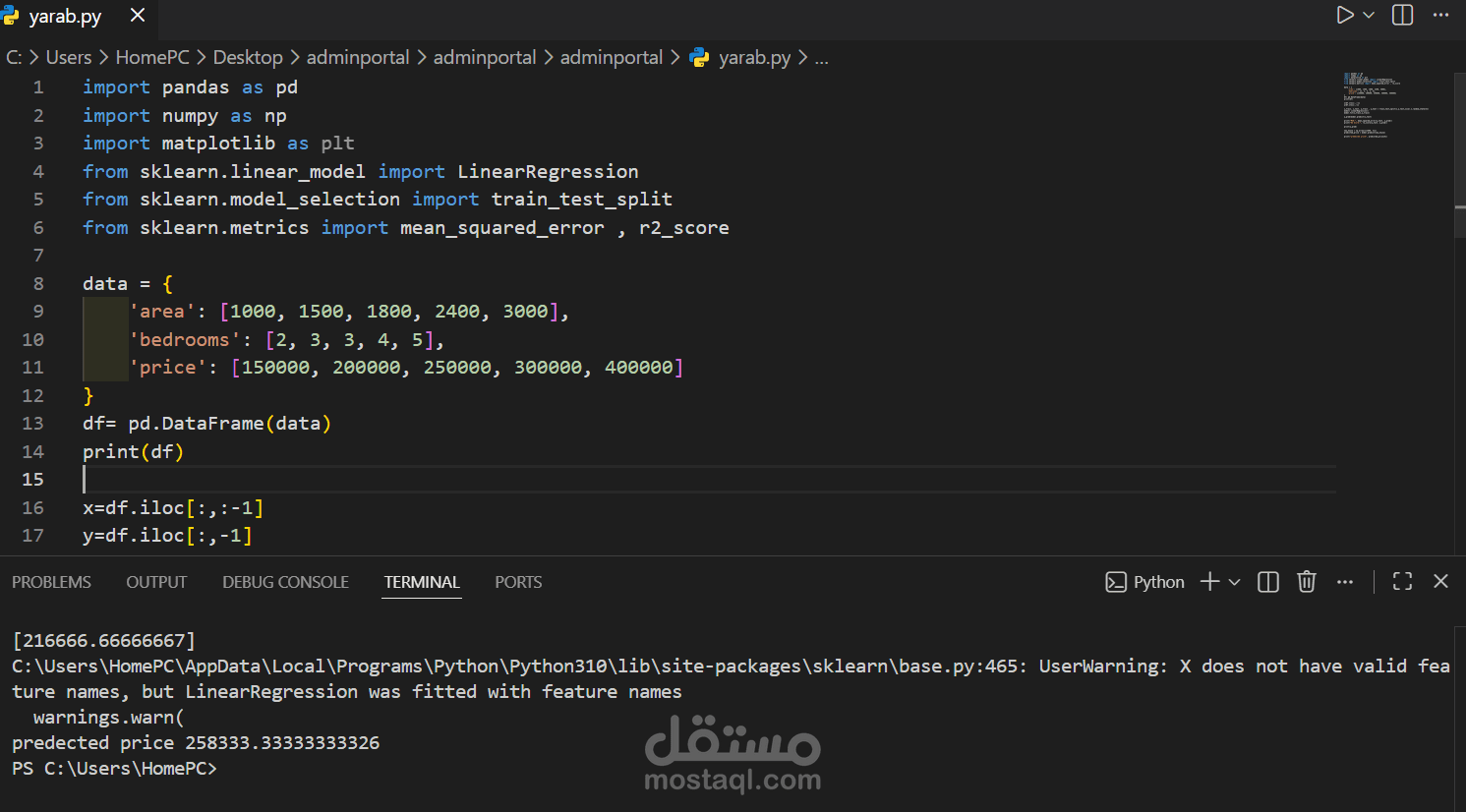Click the first adminportal breadcrumb
Image resolution: width=1466 pixels, height=812 pixels.
tap(358, 57)
